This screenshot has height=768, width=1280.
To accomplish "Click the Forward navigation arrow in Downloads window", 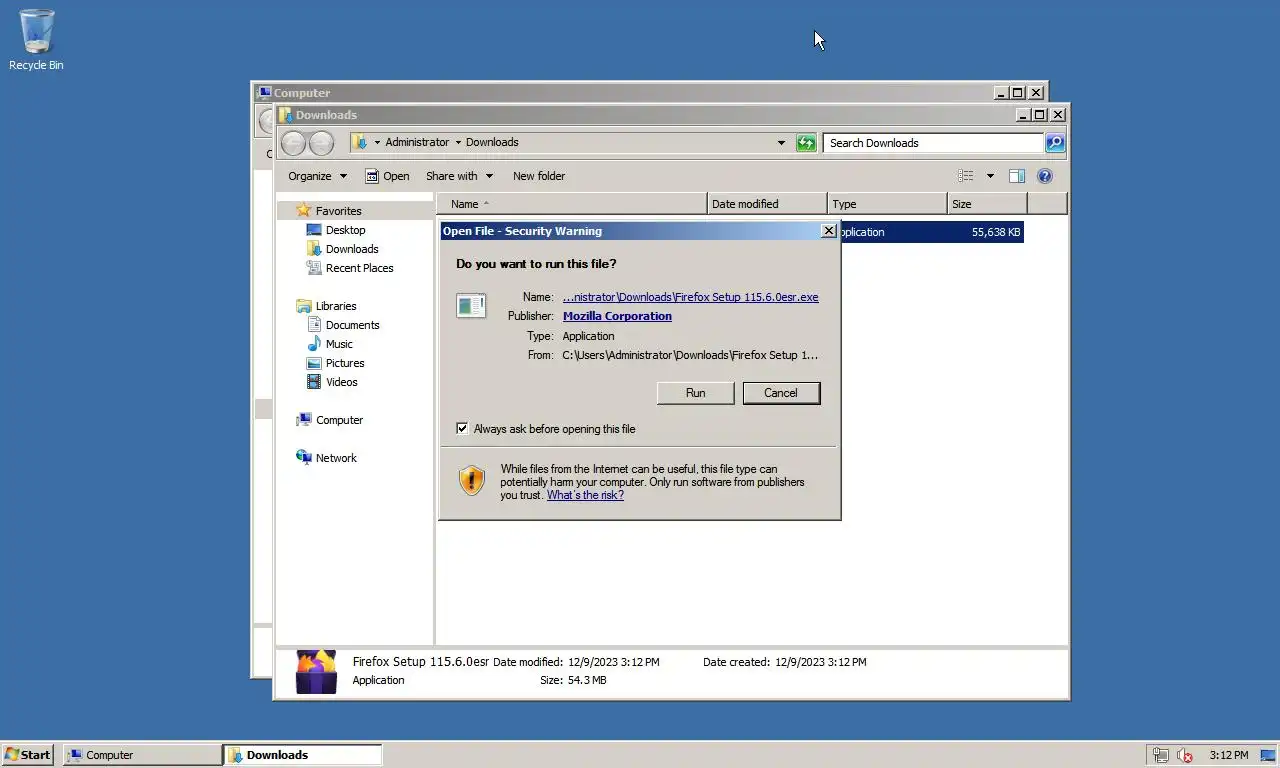I will [x=321, y=143].
